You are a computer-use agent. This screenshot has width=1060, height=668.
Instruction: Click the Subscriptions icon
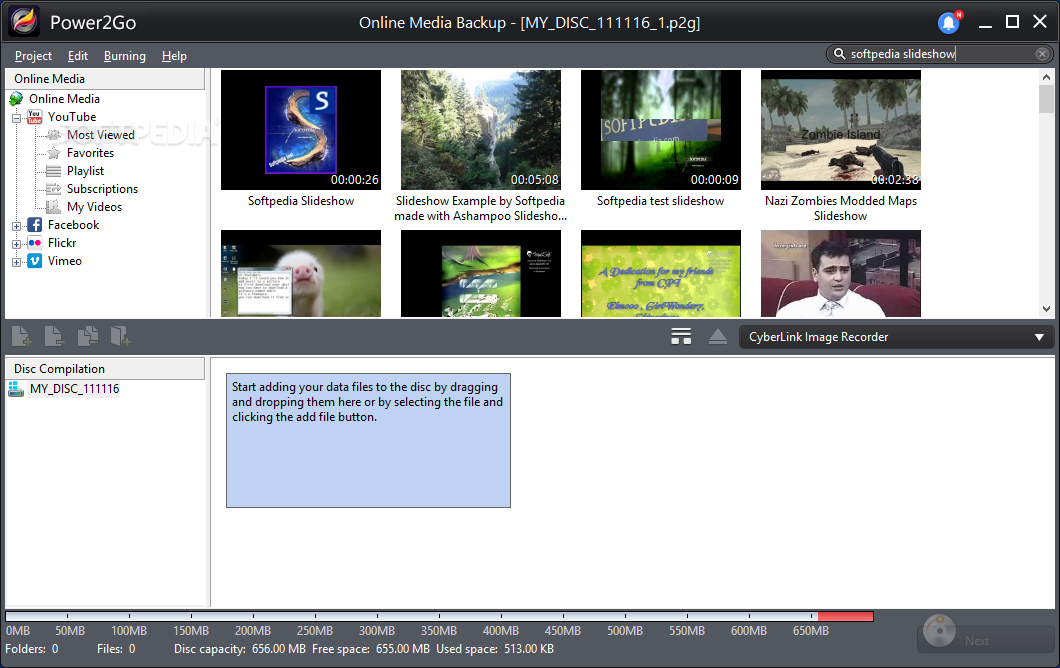pos(54,189)
